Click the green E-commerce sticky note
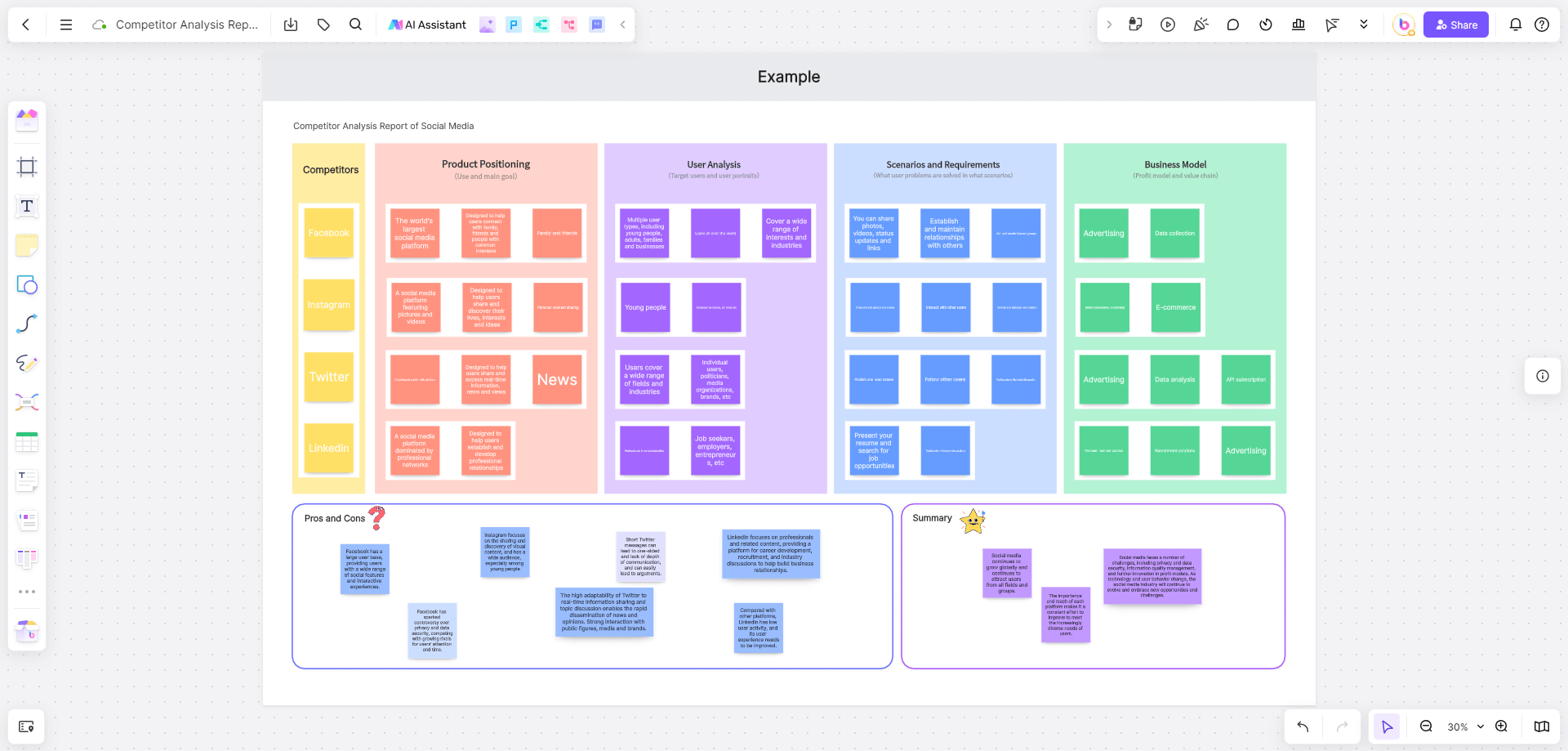1568x751 pixels. coord(1175,307)
